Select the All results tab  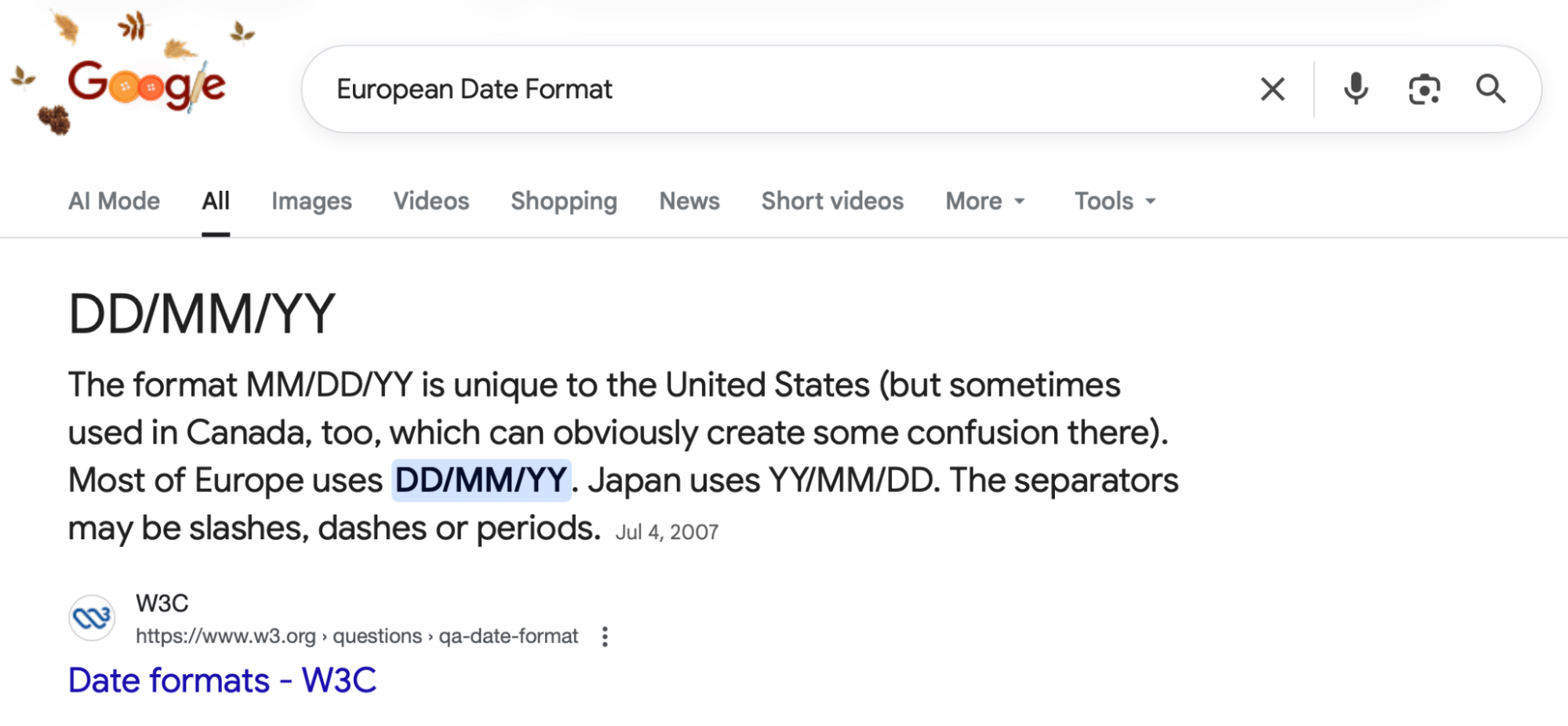[216, 202]
